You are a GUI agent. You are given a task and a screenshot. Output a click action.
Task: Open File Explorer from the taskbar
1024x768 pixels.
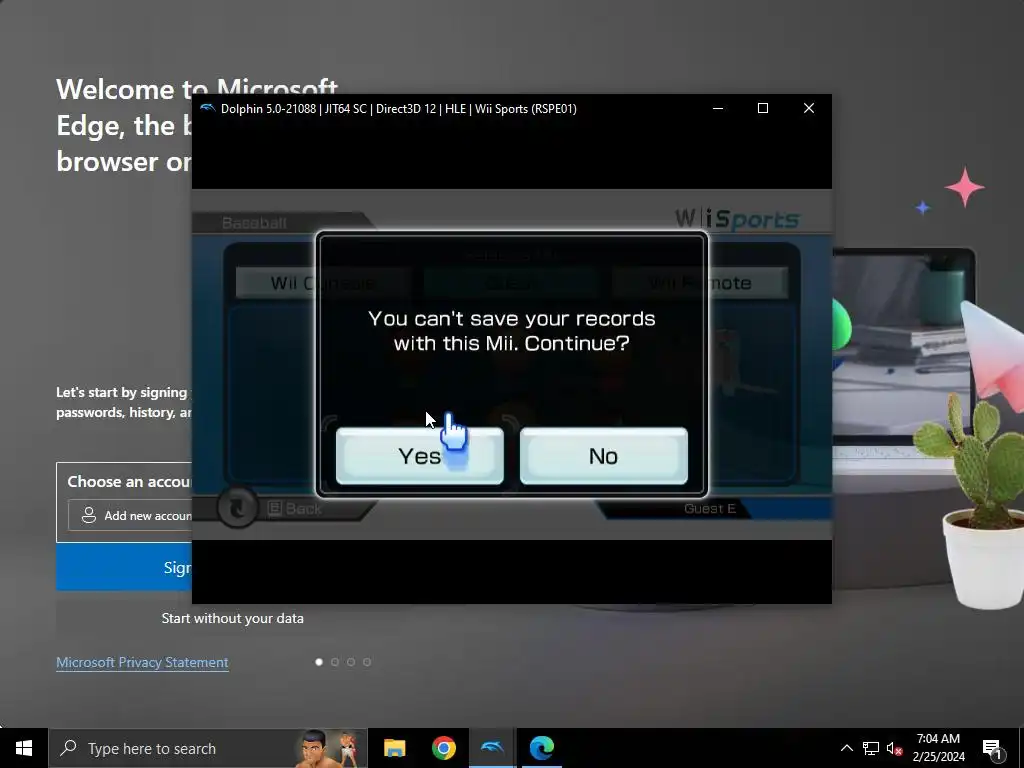(x=394, y=748)
